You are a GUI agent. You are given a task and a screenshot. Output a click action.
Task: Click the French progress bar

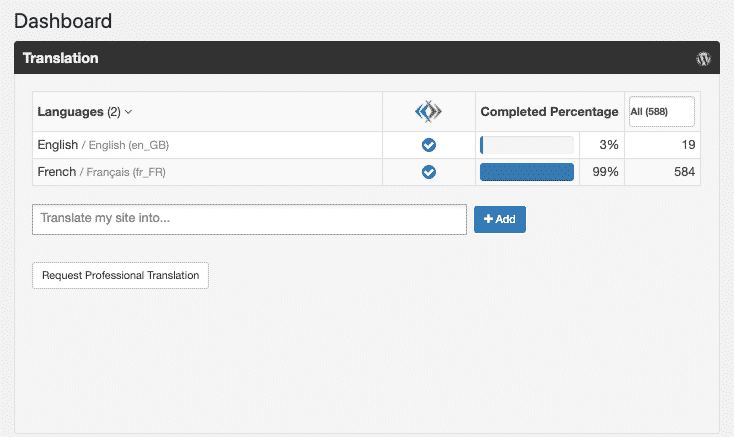pyautogui.click(x=527, y=172)
